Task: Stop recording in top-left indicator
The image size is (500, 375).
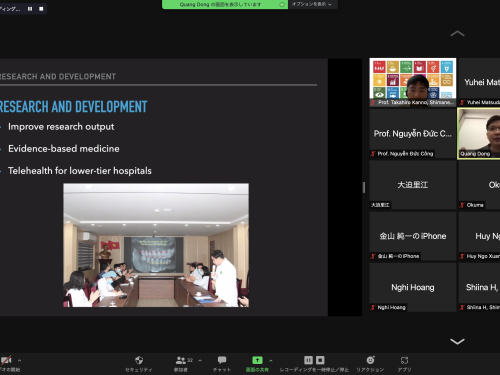Action: tap(41, 9)
